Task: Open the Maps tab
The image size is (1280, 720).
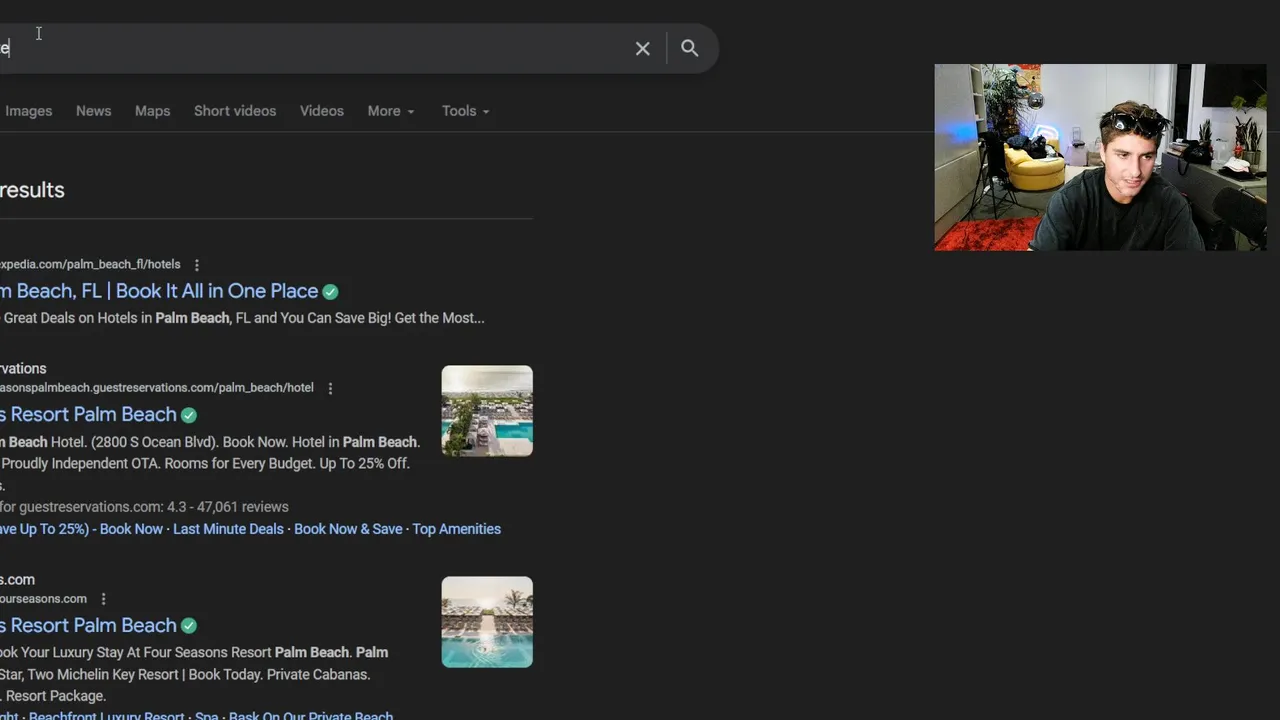Action: click(x=152, y=111)
